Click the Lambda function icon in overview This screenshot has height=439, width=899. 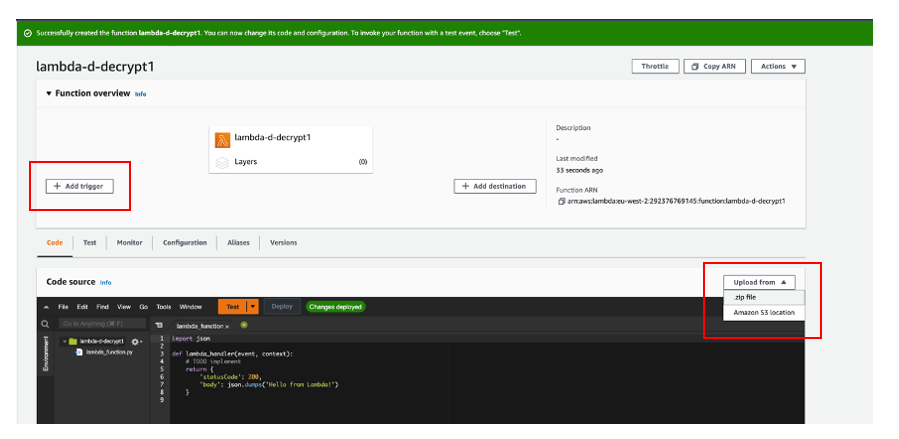coord(222,139)
